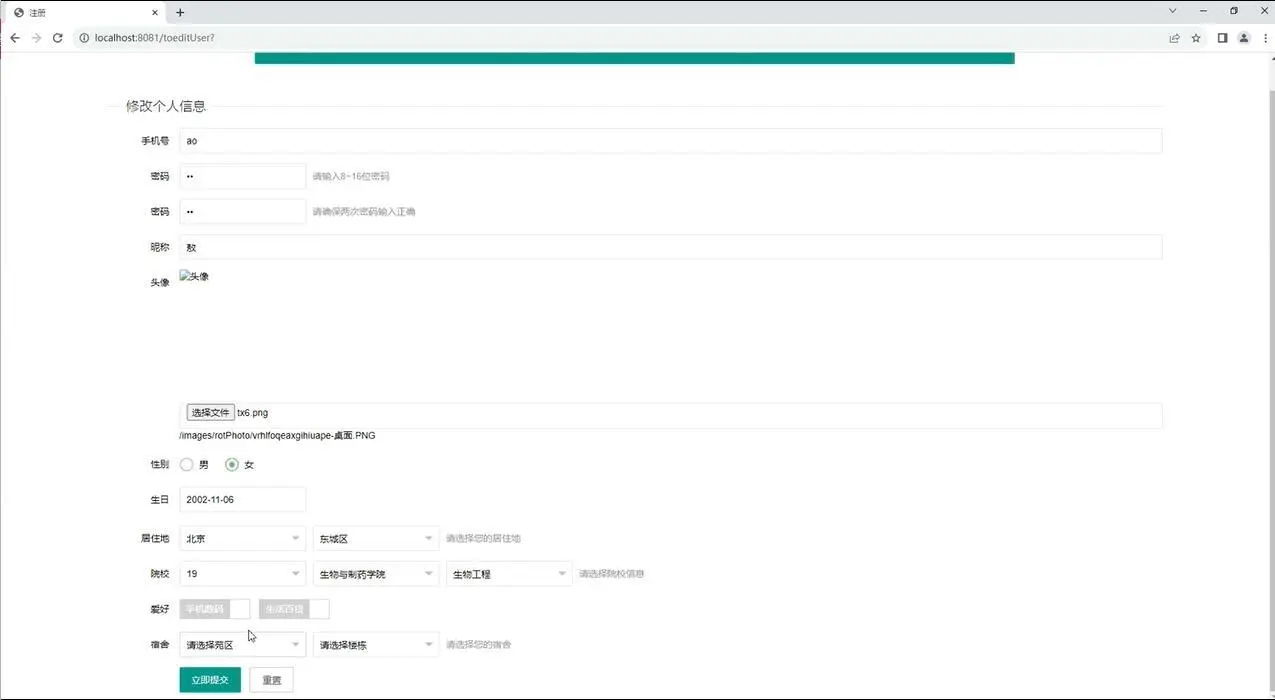Screen dimensions: 1275x700
Task: Click the browser back arrow icon
Action: pos(14,37)
